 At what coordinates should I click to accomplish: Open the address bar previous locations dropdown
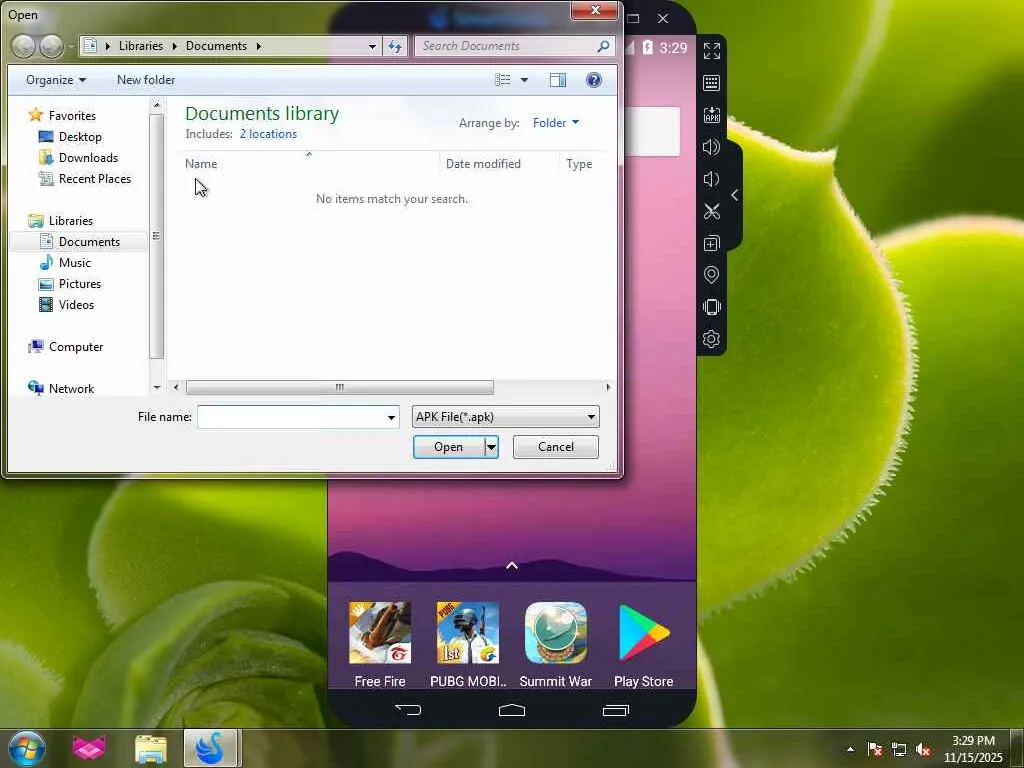pyautogui.click(x=372, y=46)
